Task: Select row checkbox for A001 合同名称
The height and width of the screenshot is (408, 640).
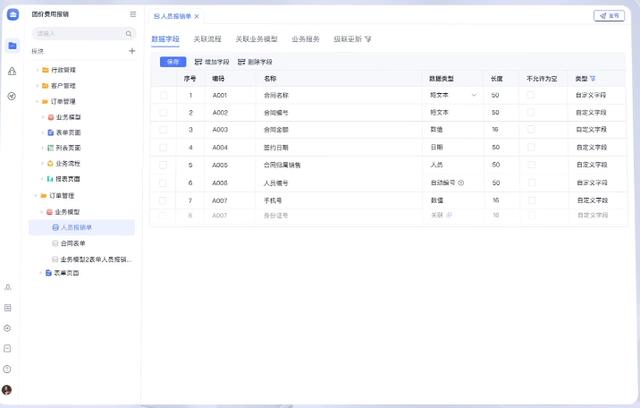Action: 164,95
